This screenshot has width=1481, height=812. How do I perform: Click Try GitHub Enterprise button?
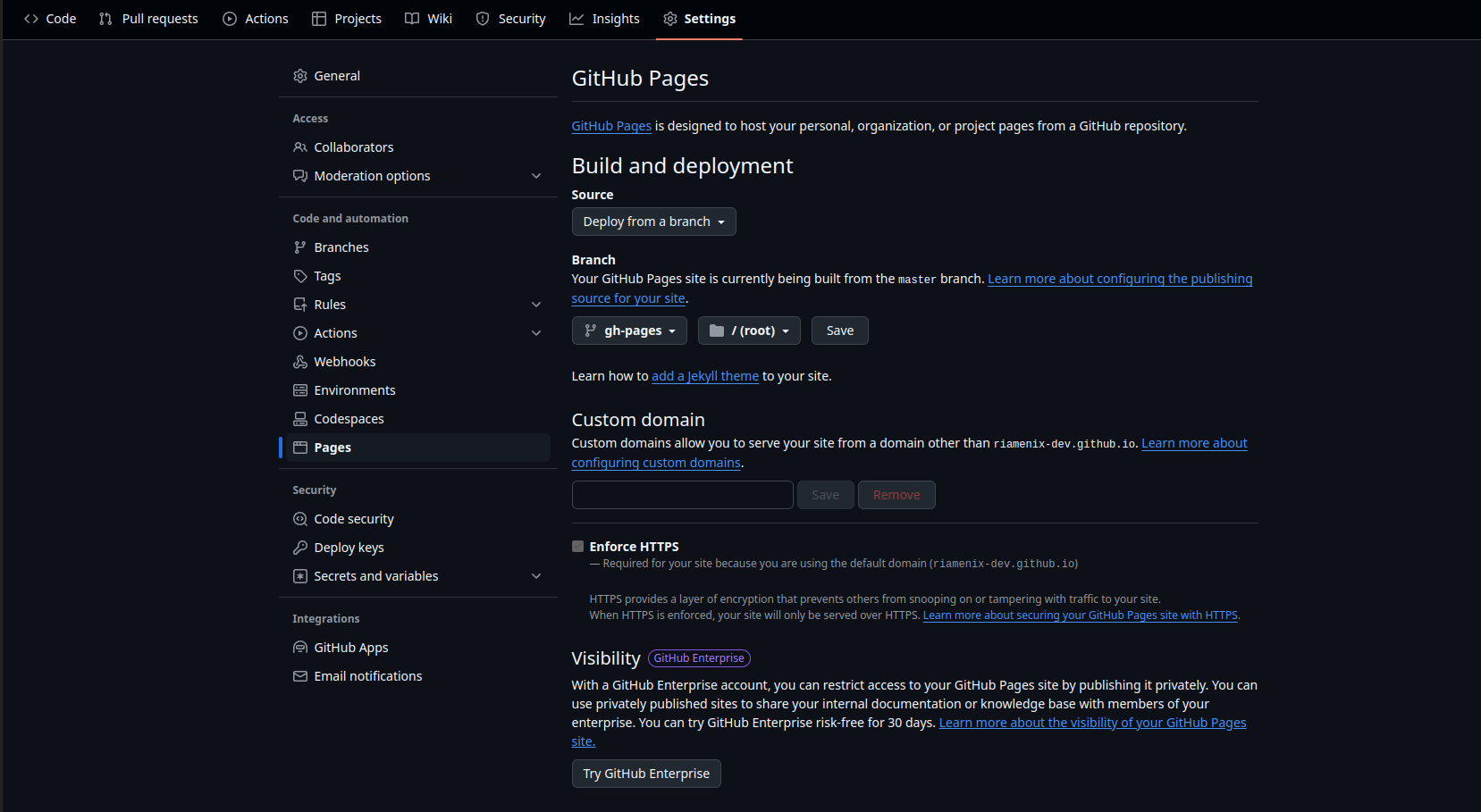646,774
